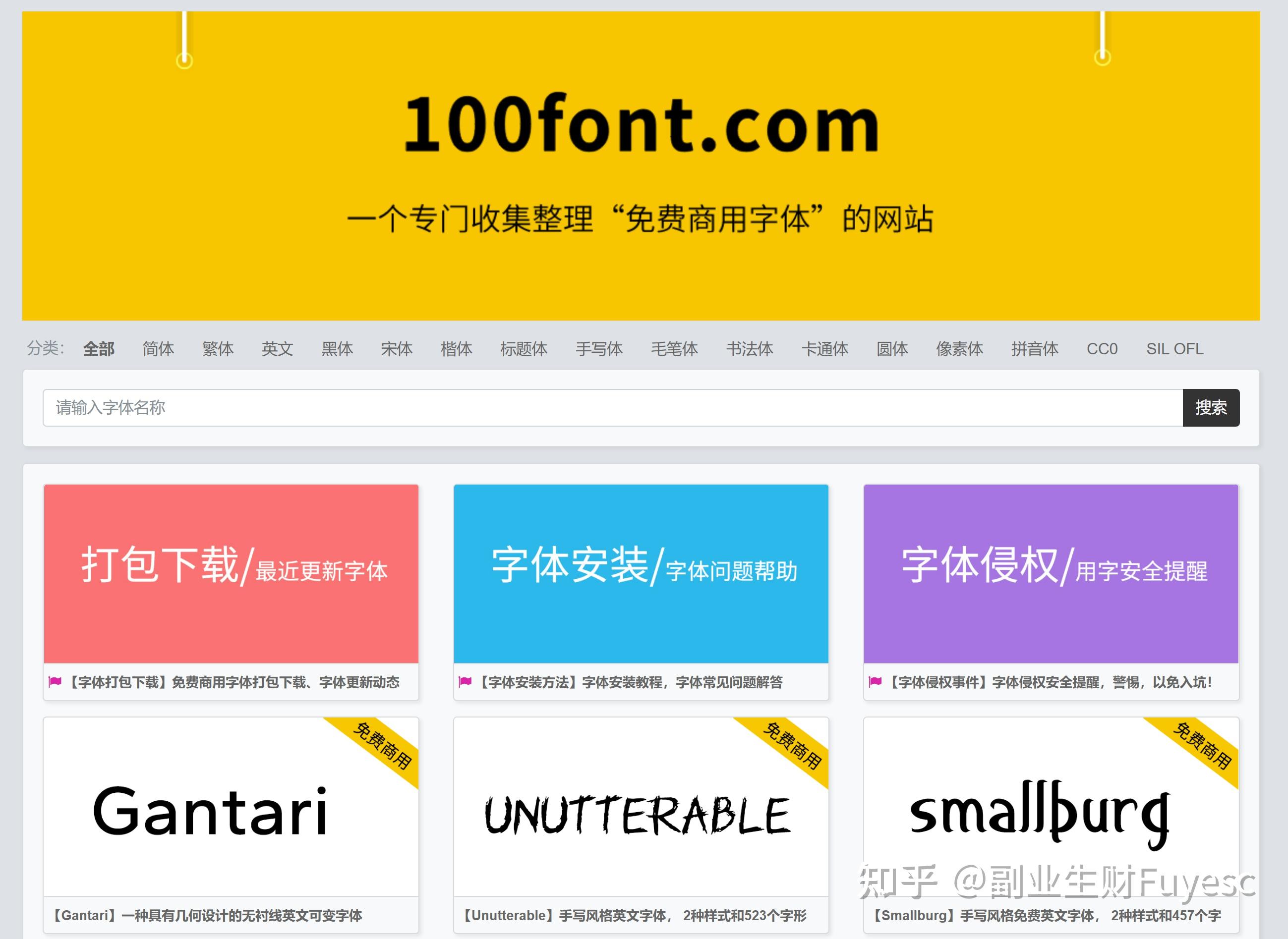This screenshot has height=939, width=1288.
Task: Focus the 请输入字体名称 search field
Action: tap(613, 407)
